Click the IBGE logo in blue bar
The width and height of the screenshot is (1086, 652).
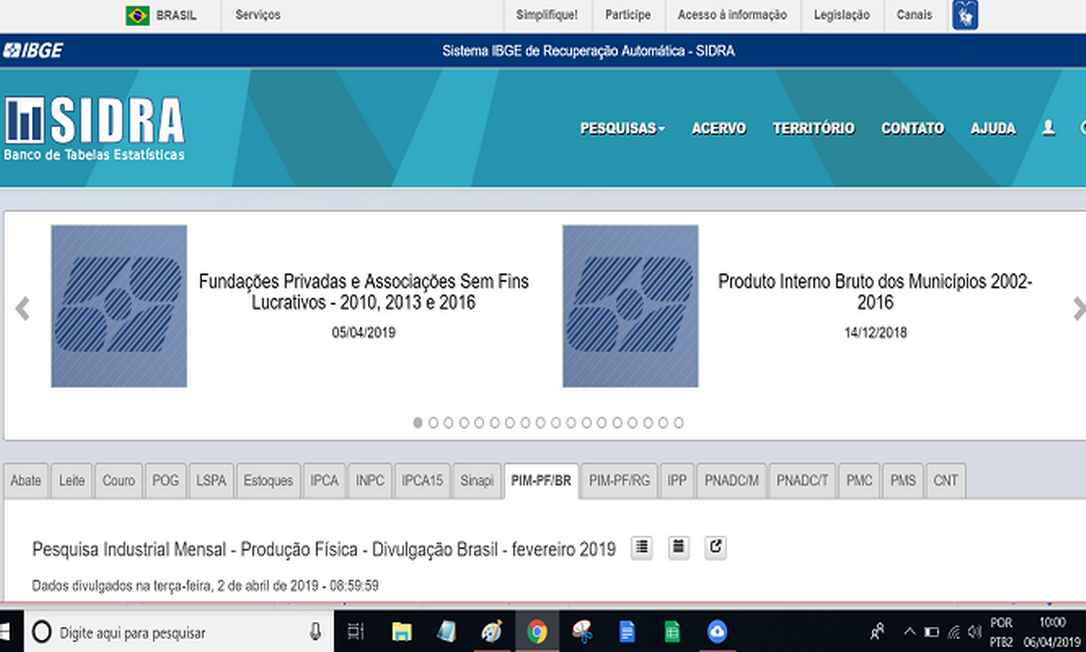tap(33, 50)
